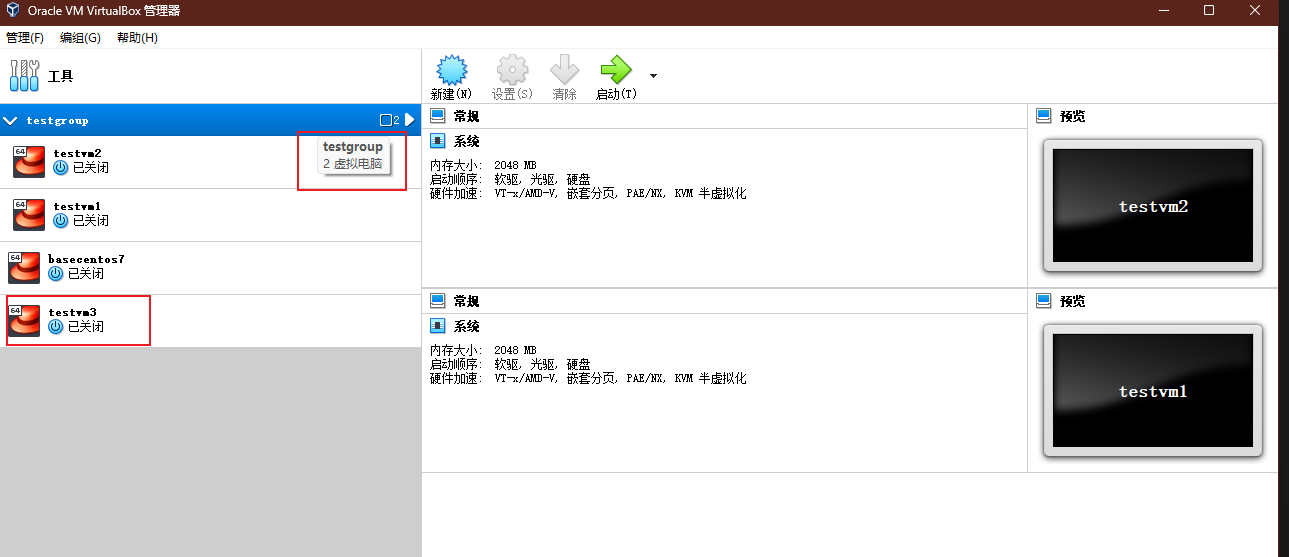
Task: Click the testvm1 OS icon
Action: tap(29, 215)
